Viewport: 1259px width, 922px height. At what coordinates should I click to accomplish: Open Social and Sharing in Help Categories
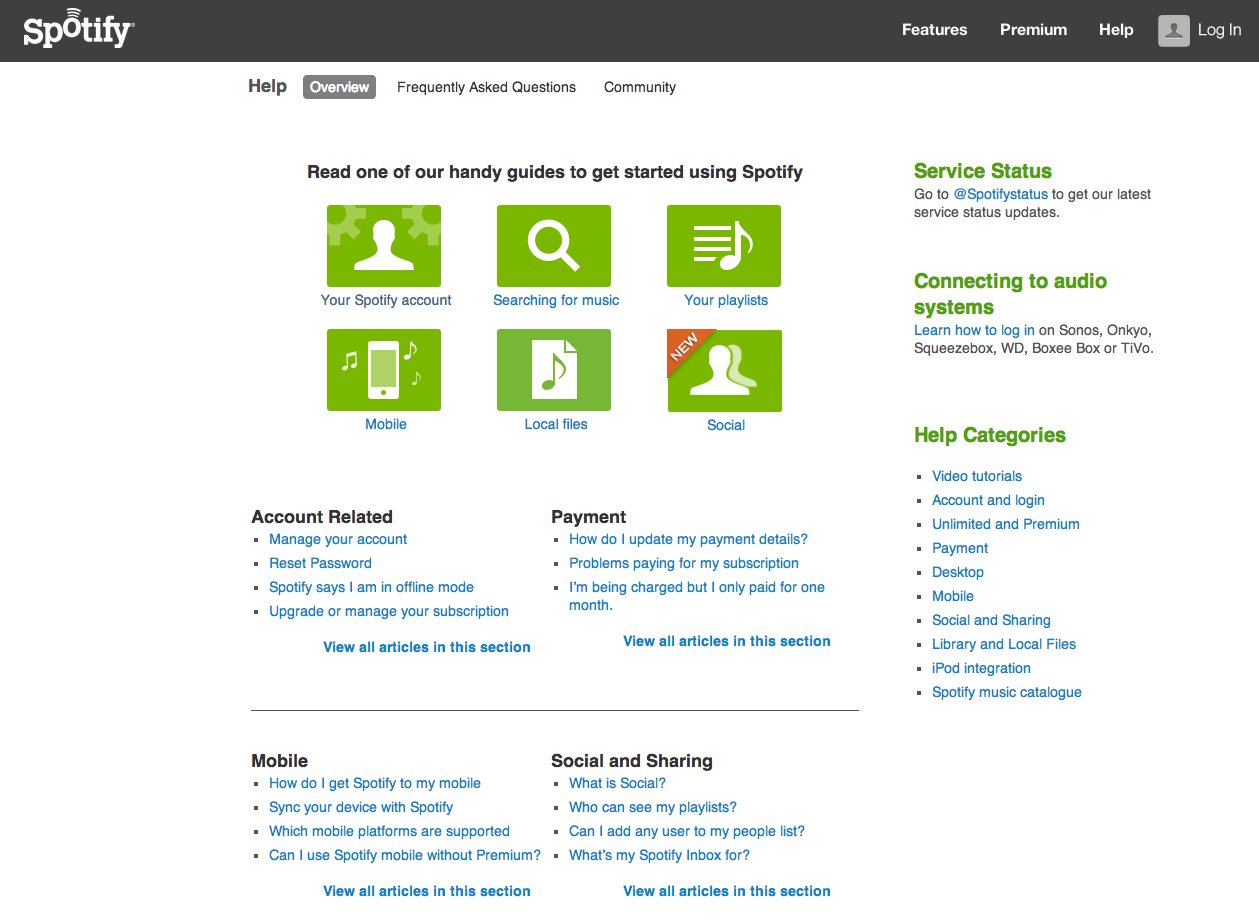pyautogui.click(x=991, y=620)
